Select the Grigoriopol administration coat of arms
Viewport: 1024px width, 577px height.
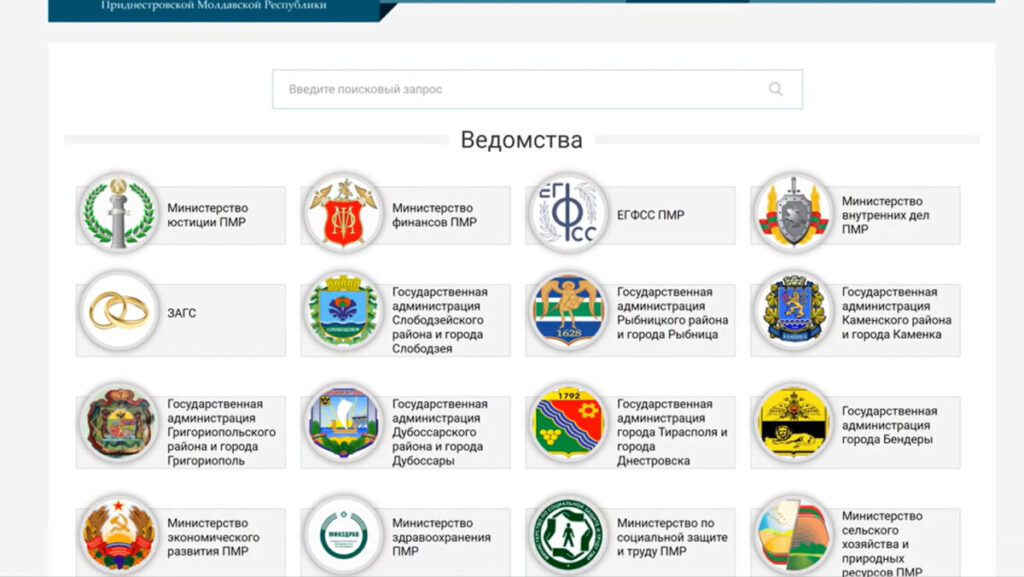[x=116, y=429]
